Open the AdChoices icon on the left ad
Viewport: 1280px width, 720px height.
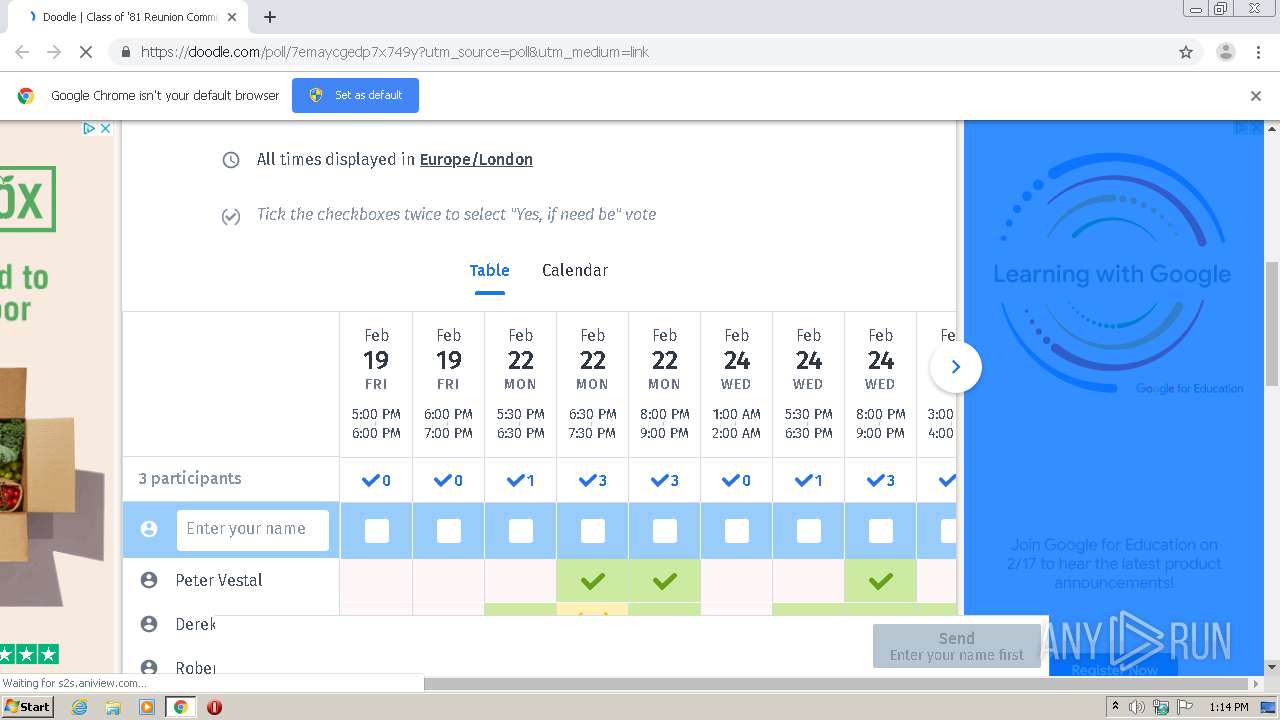88,128
